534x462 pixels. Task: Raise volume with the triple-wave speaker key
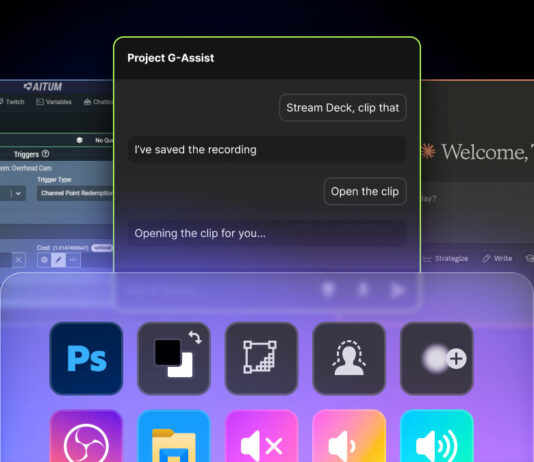pos(437,436)
